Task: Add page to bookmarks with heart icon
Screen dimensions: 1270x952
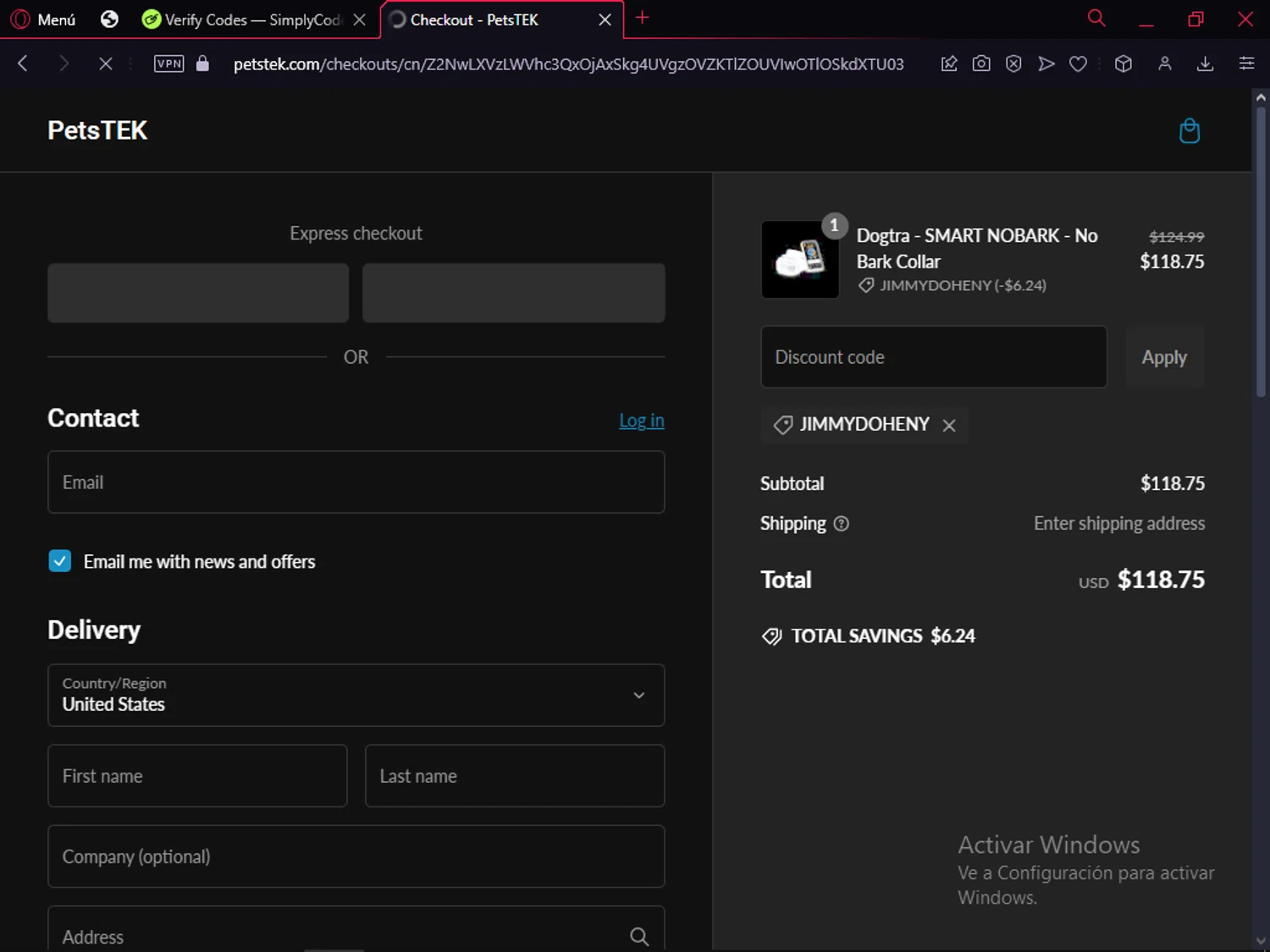Action: (x=1078, y=63)
